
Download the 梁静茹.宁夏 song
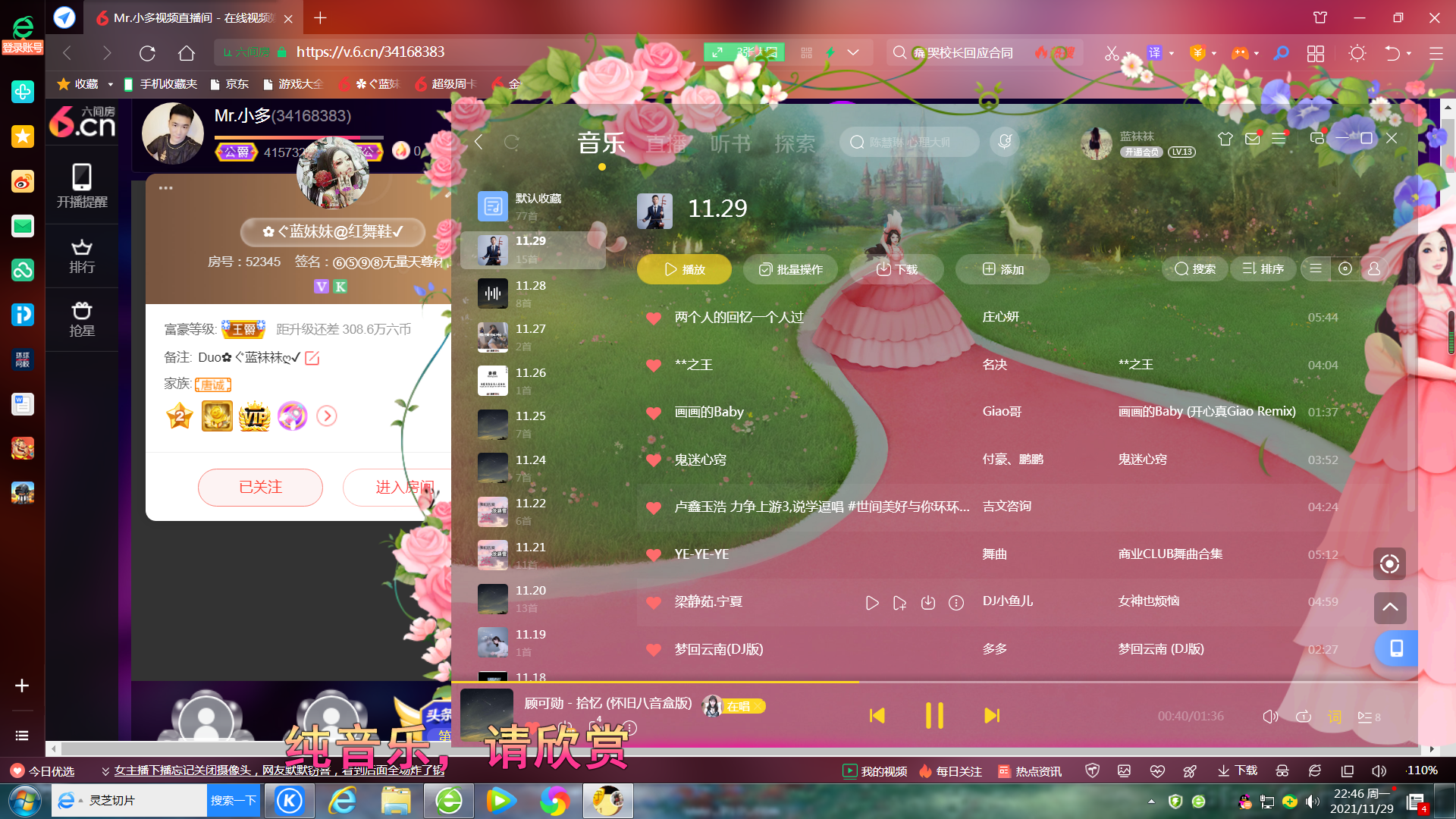click(x=928, y=603)
